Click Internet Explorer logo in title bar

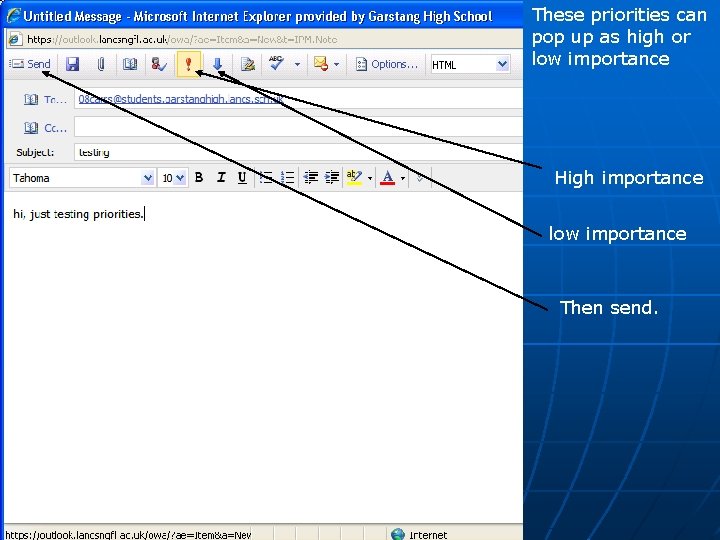14,16
